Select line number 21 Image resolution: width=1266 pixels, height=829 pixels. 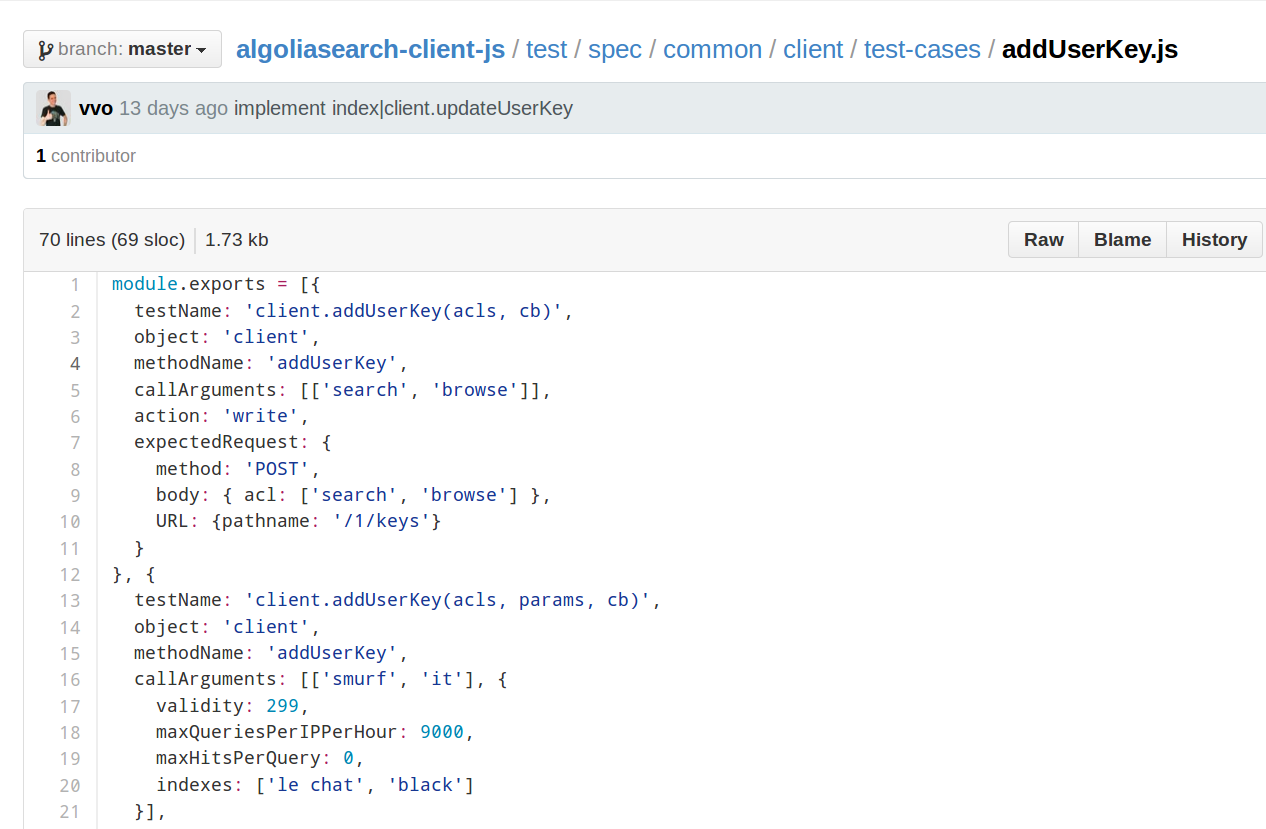point(70,812)
